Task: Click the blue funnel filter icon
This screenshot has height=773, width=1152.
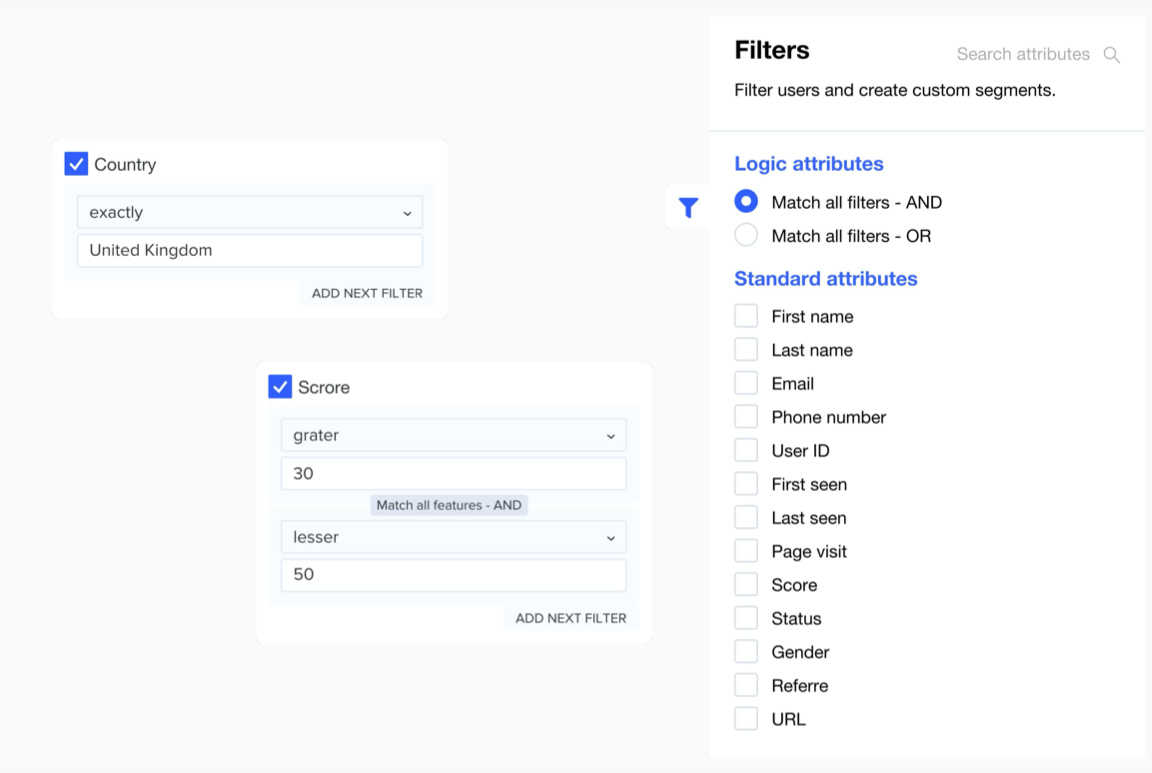Action: tap(688, 207)
